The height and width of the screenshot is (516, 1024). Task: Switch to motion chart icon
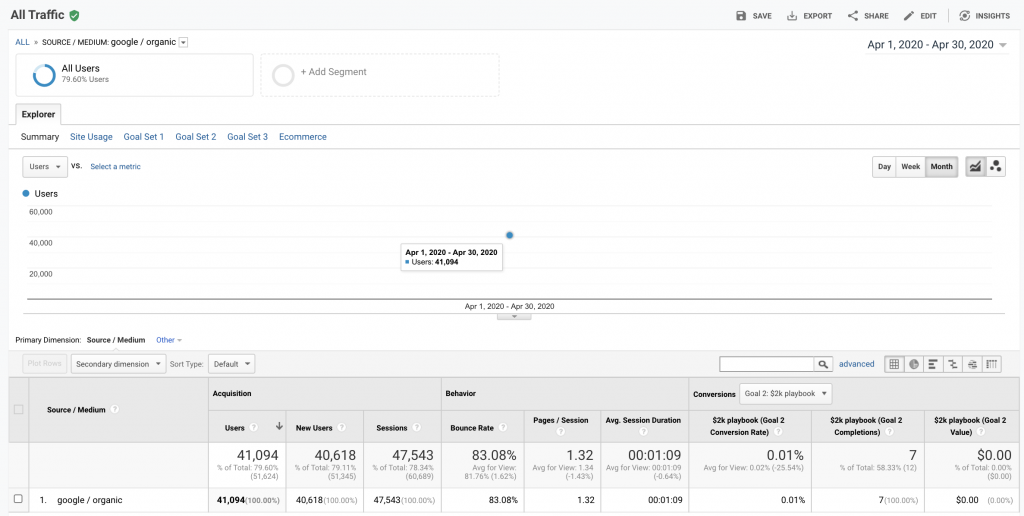995,167
